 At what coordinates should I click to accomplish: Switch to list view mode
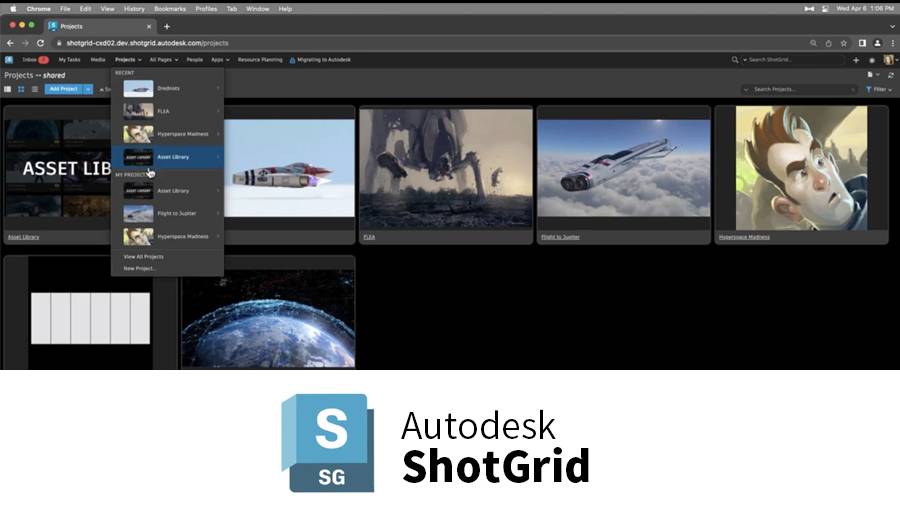(35, 89)
